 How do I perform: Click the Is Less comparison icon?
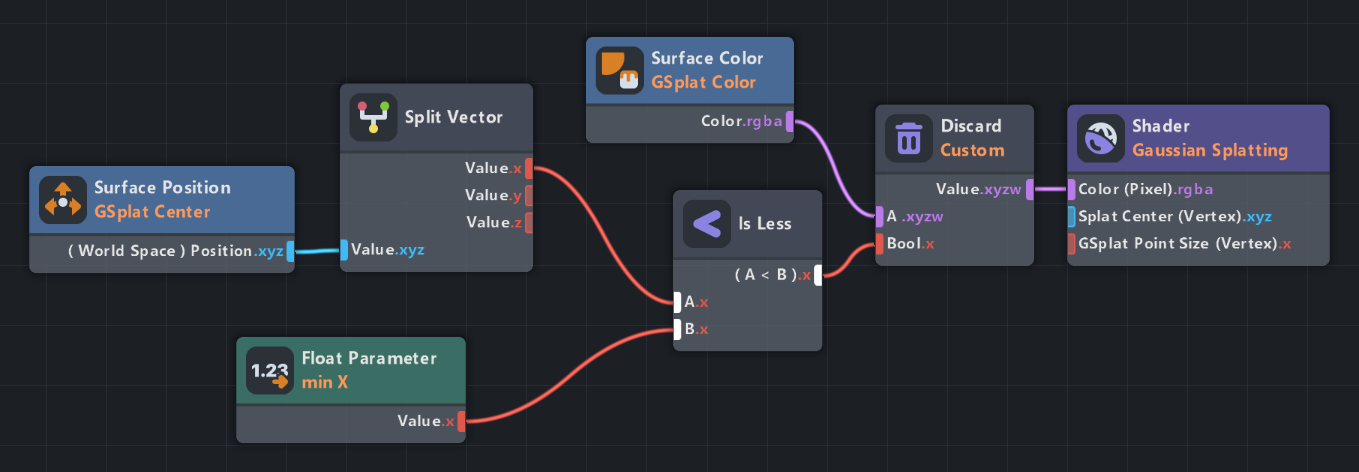pyautogui.click(x=706, y=224)
